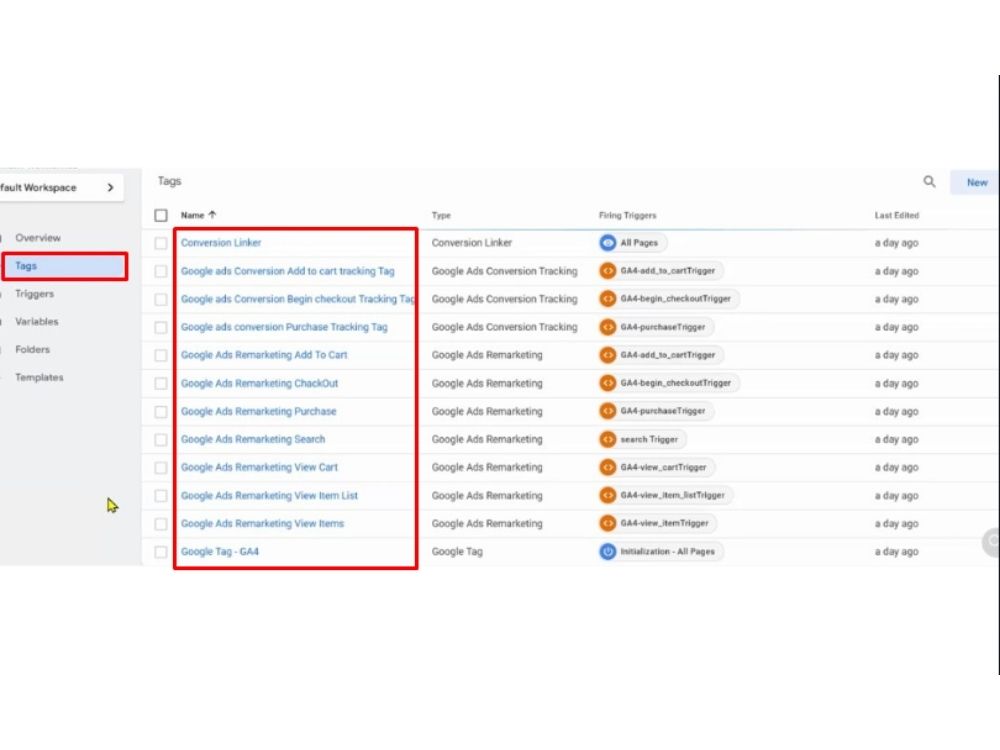Open the search tags magnifier icon
This screenshot has height=750, width=1000.
(x=929, y=182)
